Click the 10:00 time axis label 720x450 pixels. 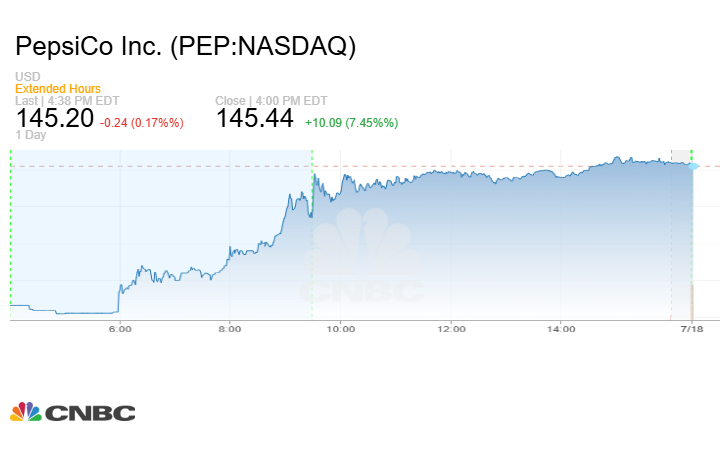tap(341, 327)
